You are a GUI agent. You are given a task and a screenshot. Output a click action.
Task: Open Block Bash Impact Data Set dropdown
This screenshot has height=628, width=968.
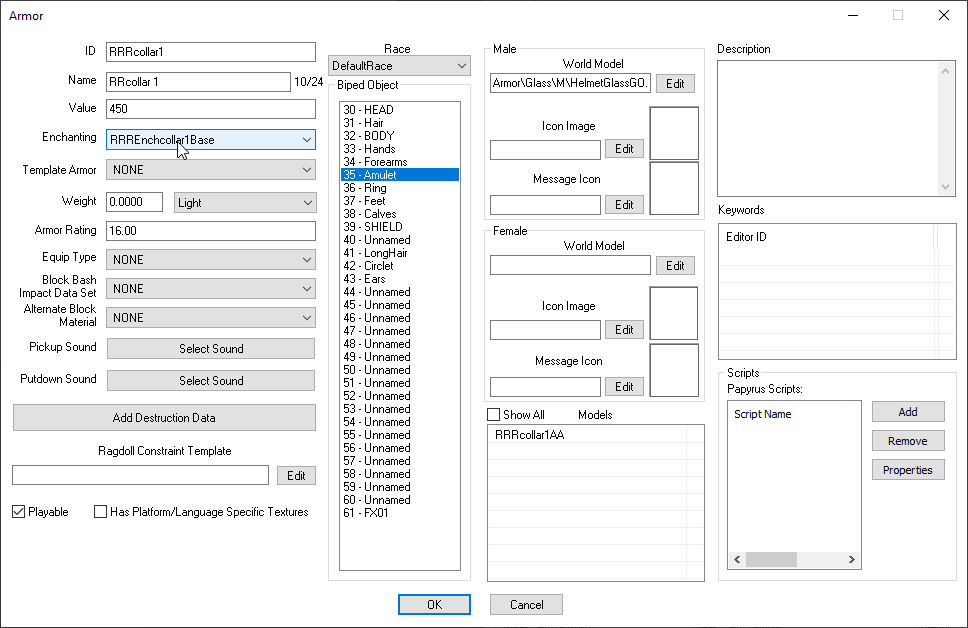pos(211,288)
